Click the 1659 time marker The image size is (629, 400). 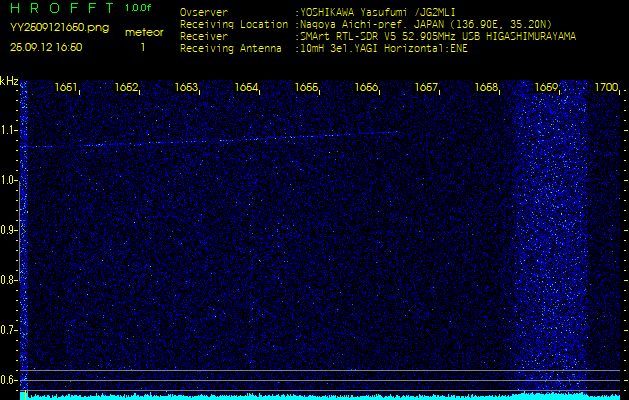click(x=546, y=88)
